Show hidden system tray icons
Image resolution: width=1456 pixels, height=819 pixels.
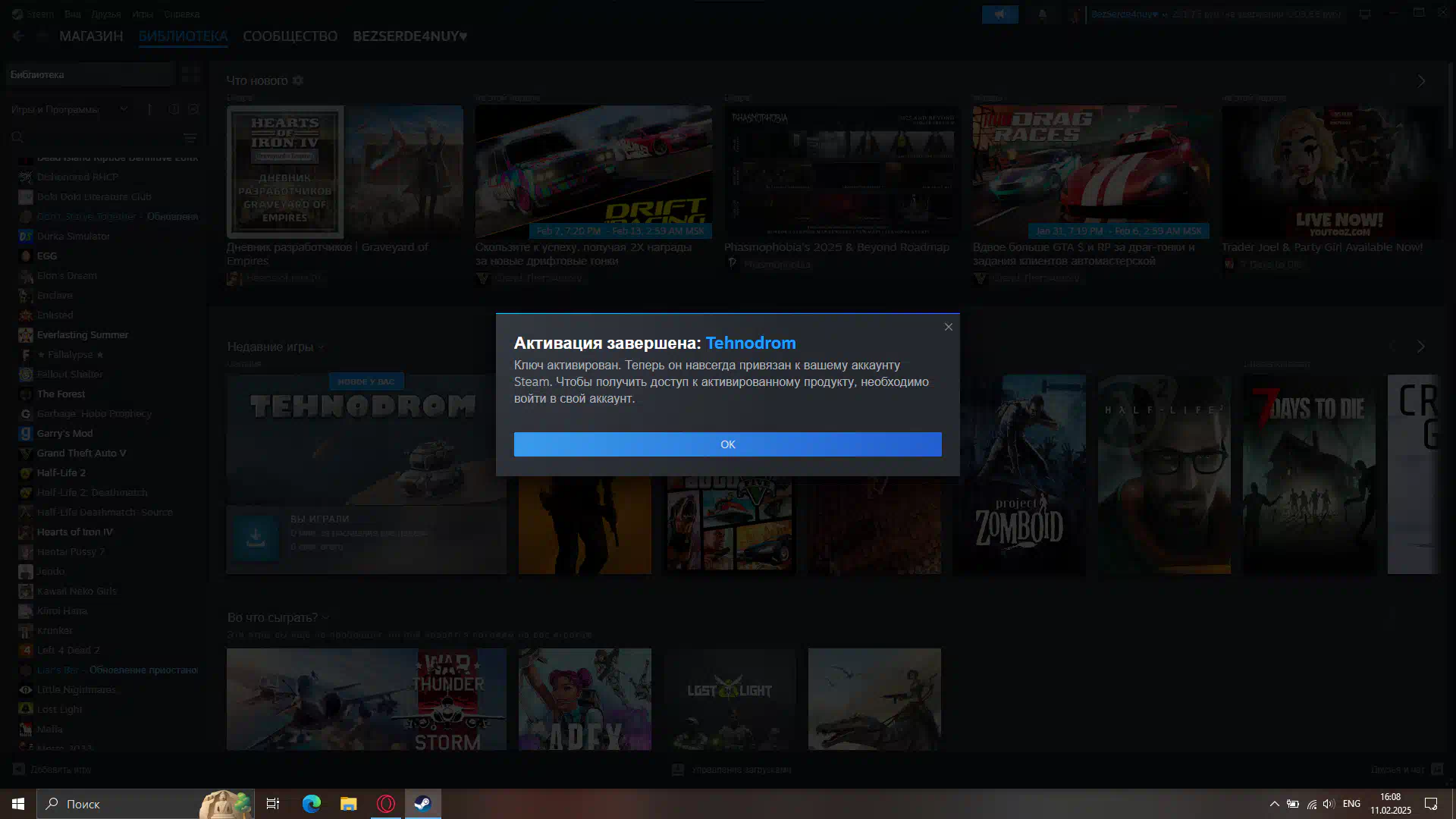click(1274, 804)
